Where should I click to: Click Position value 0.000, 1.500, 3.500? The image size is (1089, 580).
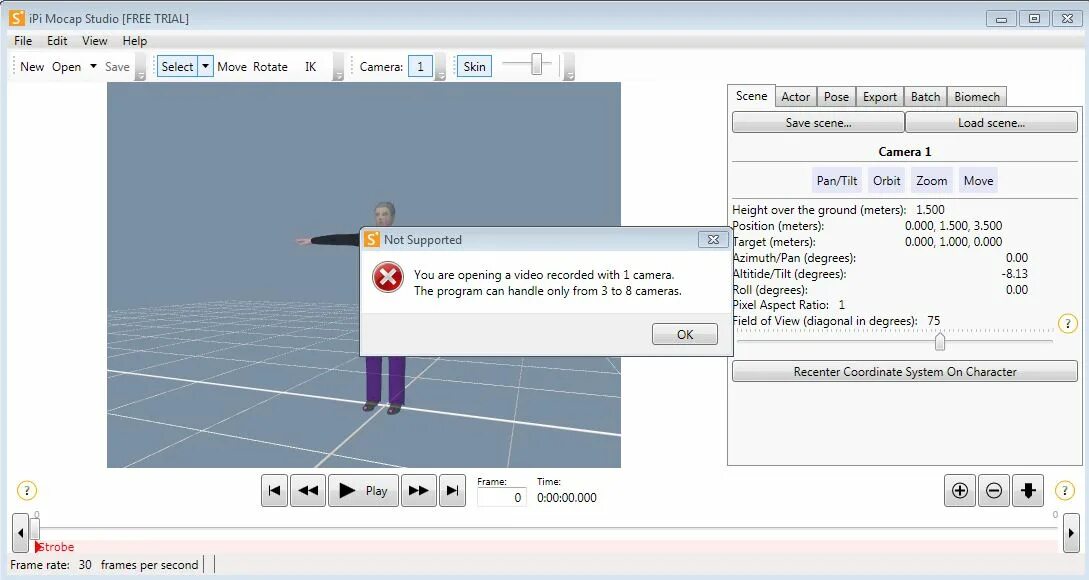(x=953, y=226)
